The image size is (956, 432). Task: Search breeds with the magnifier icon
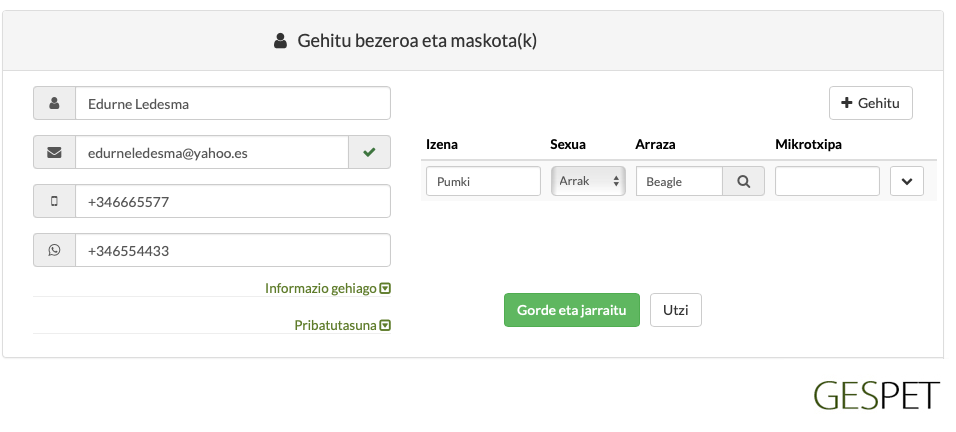tap(743, 181)
